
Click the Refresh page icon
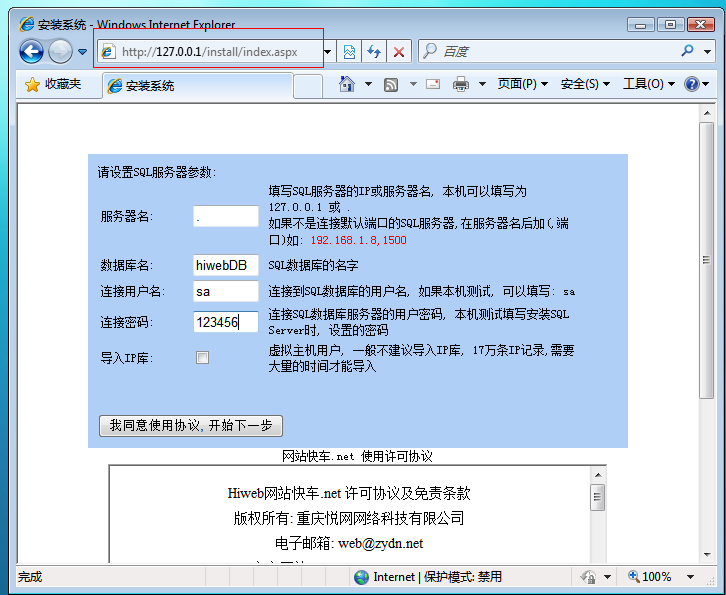374,52
